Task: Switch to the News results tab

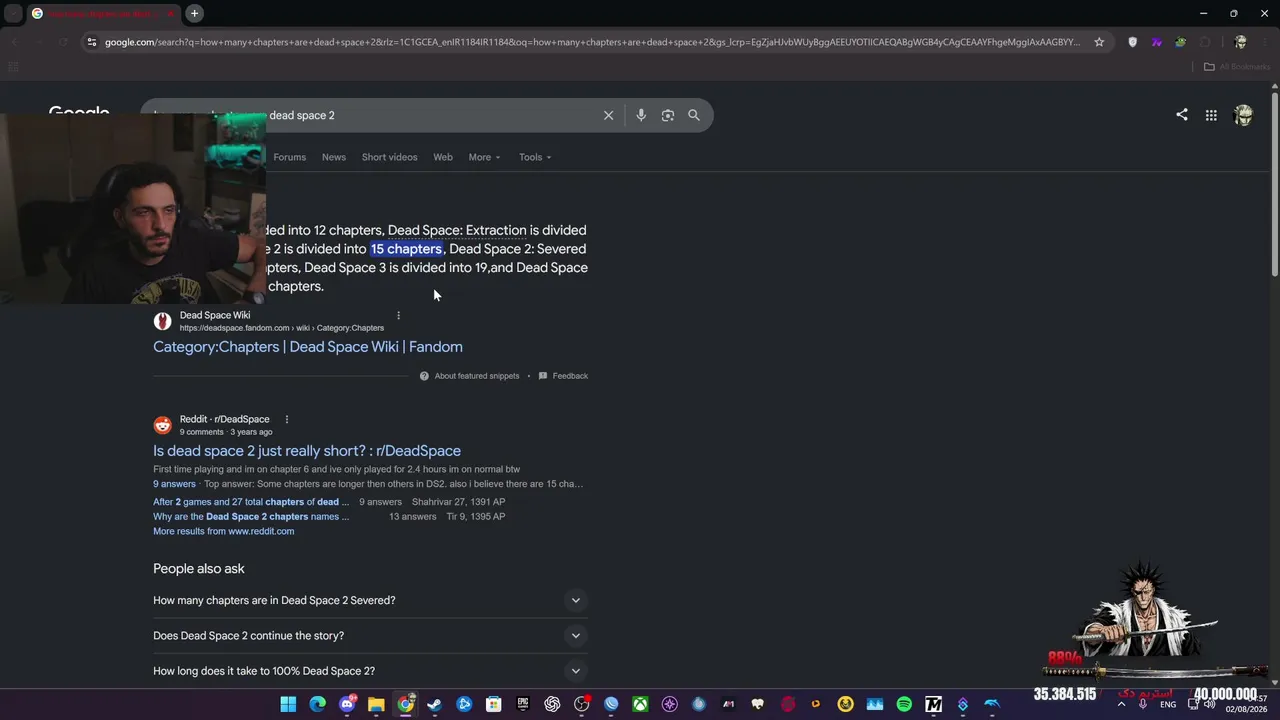Action: [334, 157]
